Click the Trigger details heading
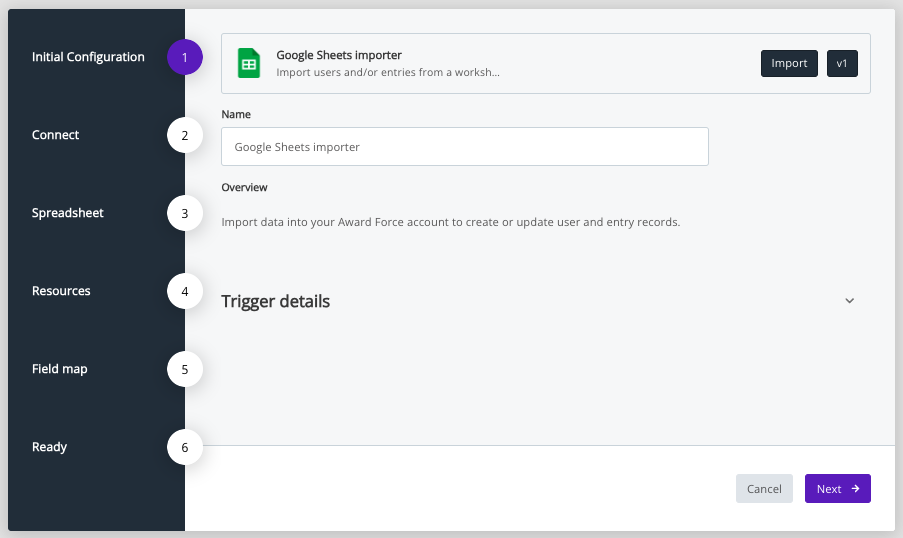This screenshot has width=903, height=538. pos(275,301)
